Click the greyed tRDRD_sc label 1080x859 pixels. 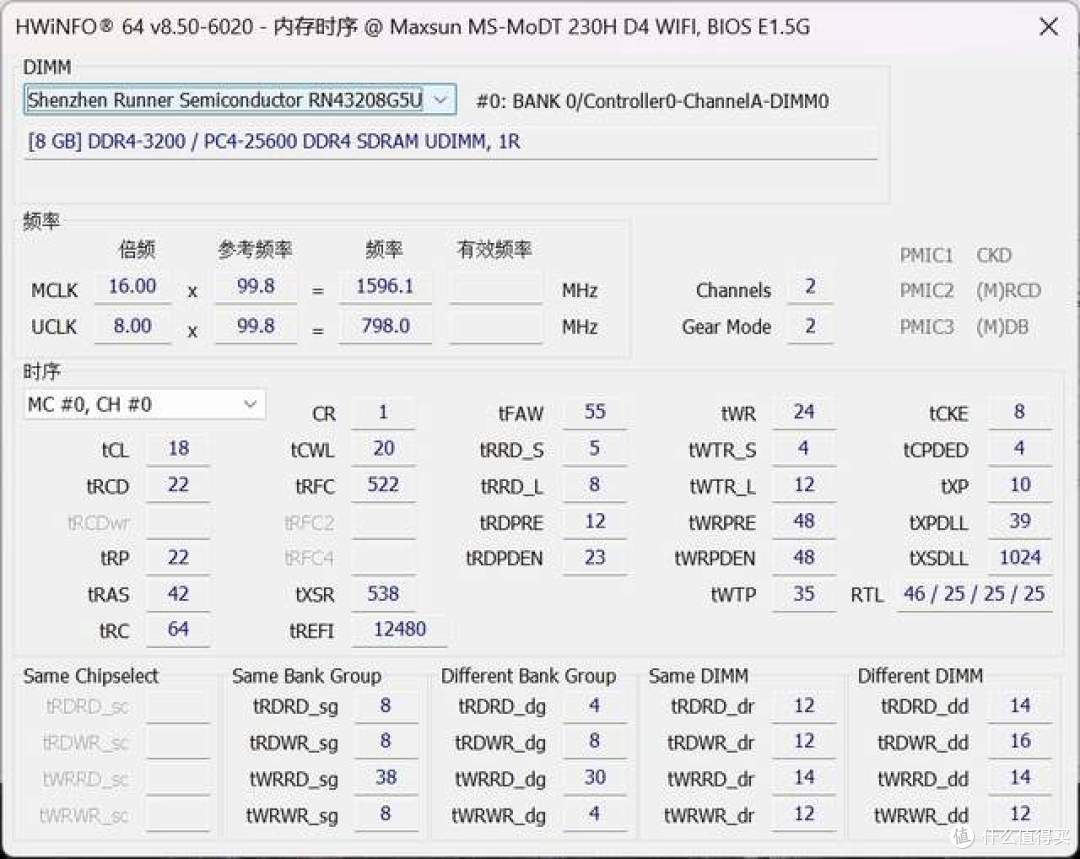tap(87, 707)
